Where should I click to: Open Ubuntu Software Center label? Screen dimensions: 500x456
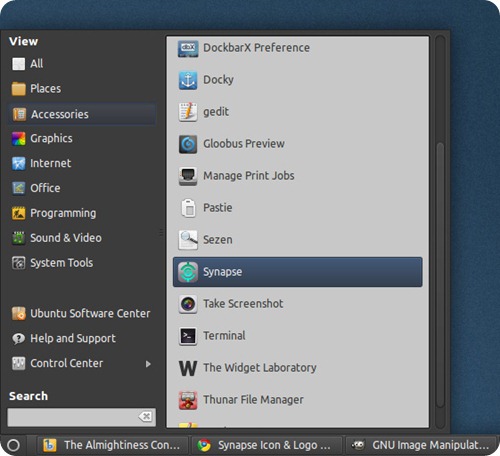click(x=90, y=314)
